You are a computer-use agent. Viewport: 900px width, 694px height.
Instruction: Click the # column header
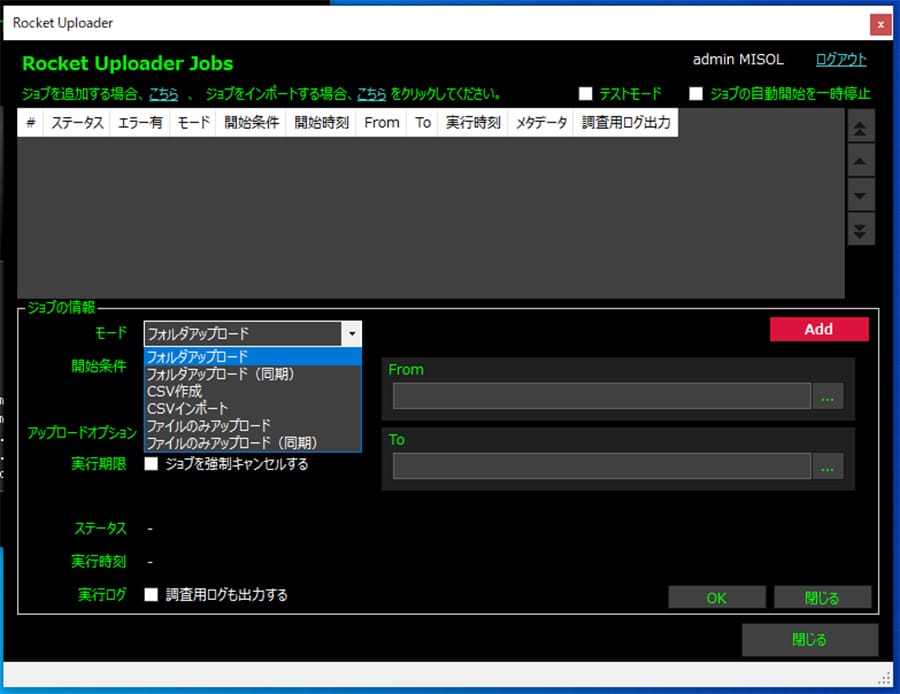tap(31, 123)
